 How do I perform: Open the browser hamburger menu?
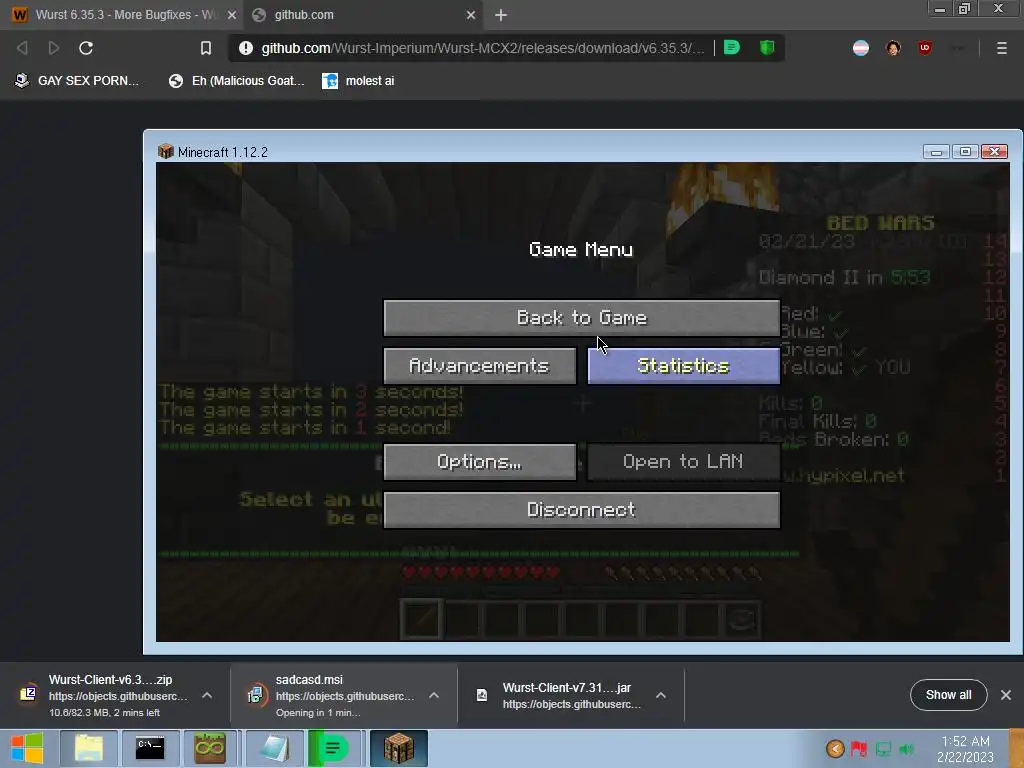(1001, 48)
